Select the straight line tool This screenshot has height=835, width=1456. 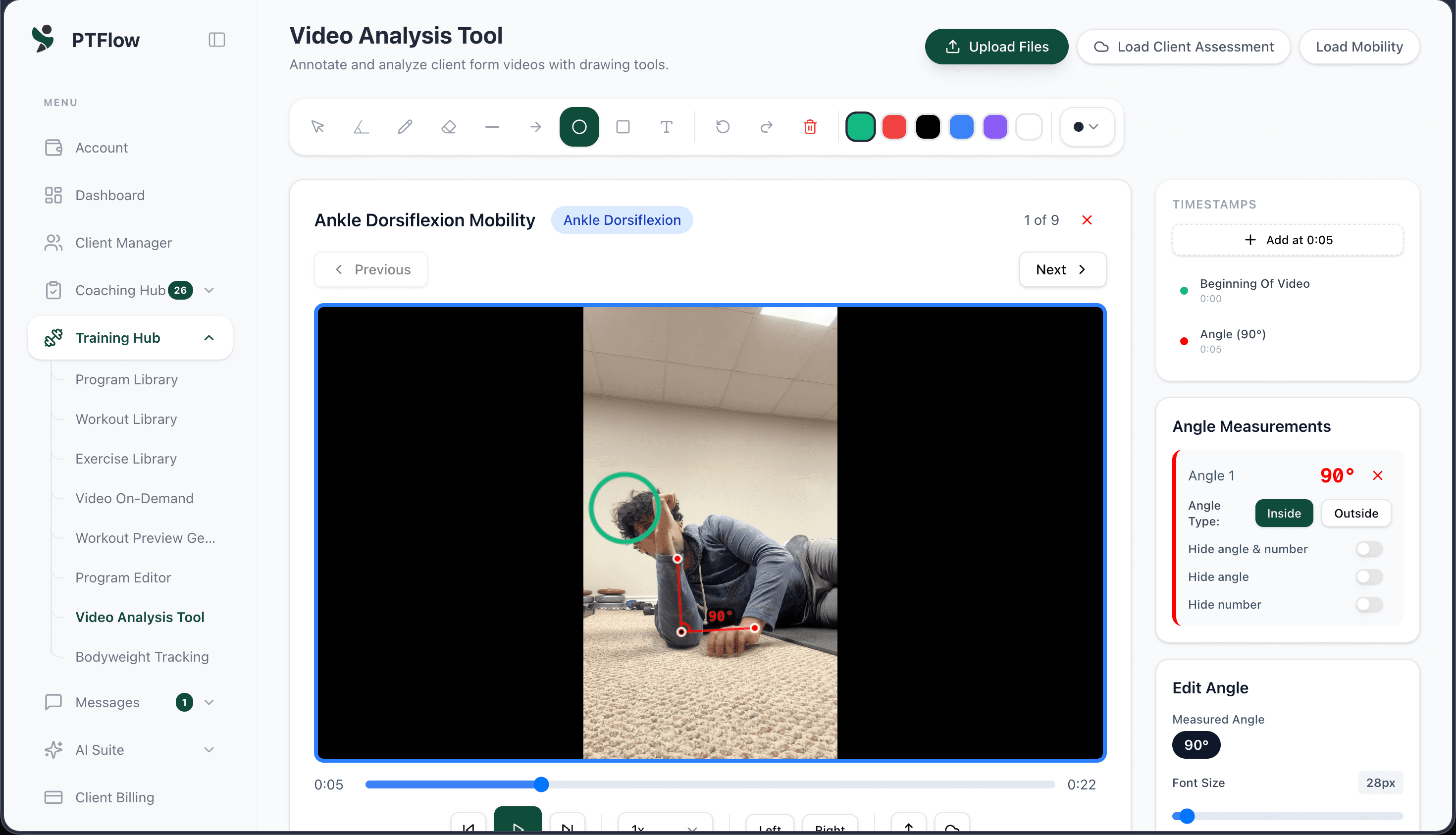(492, 127)
